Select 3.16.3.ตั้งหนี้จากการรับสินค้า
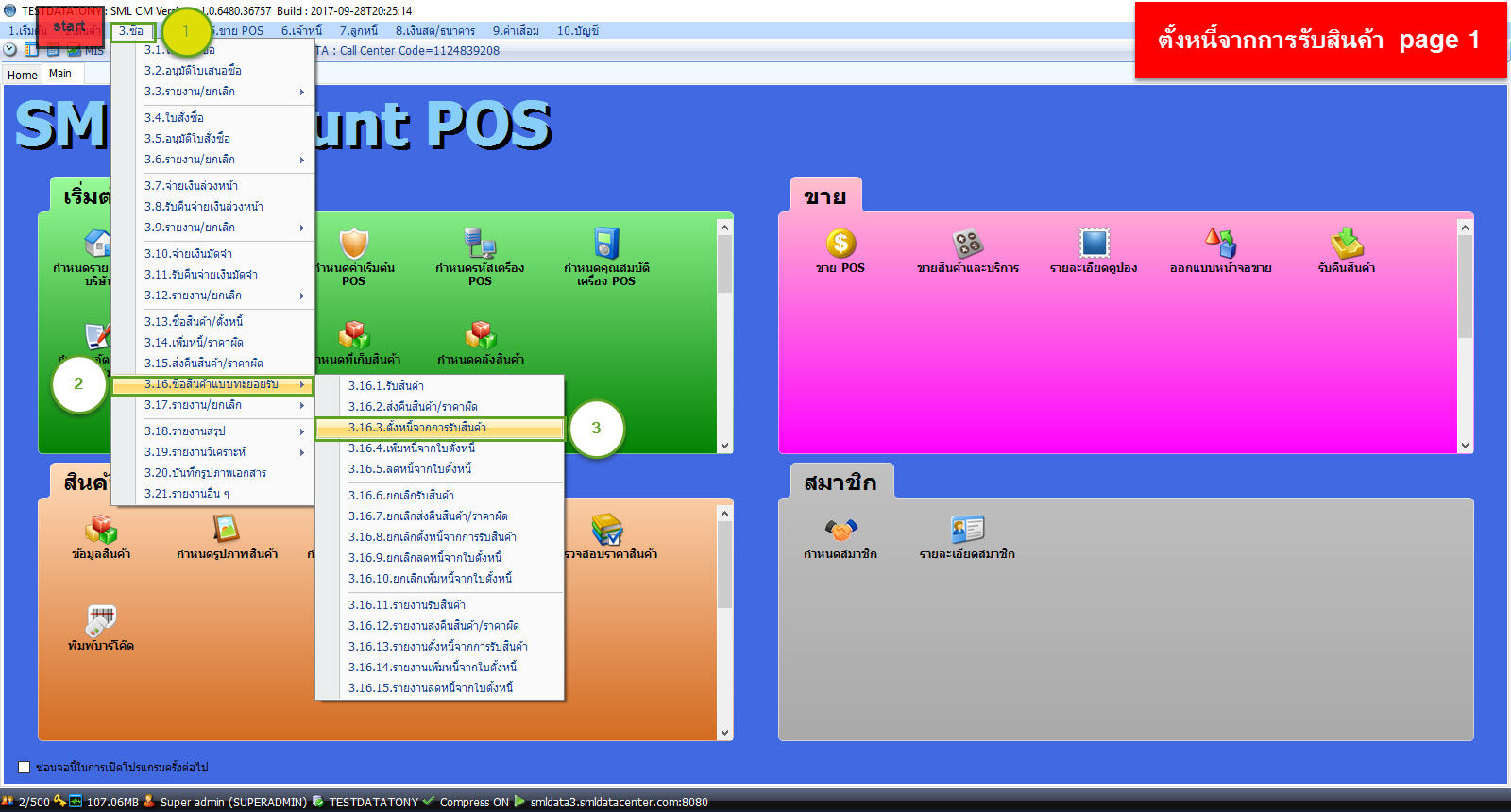Viewport: 1511px width, 812px height. [x=439, y=428]
